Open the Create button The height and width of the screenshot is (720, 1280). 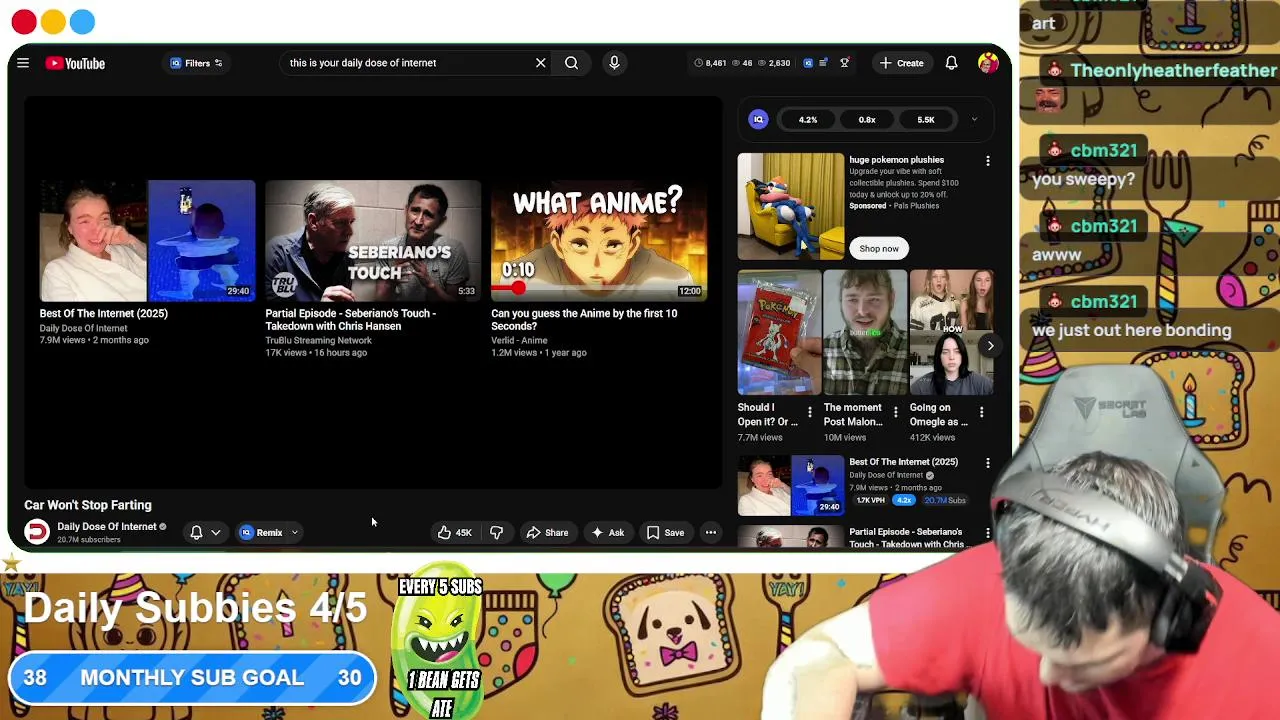(901, 63)
